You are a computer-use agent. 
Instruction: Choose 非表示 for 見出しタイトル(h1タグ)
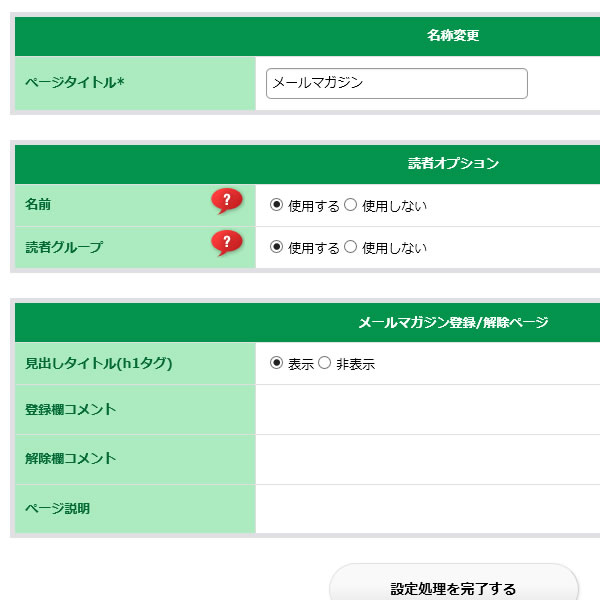click(x=324, y=363)
